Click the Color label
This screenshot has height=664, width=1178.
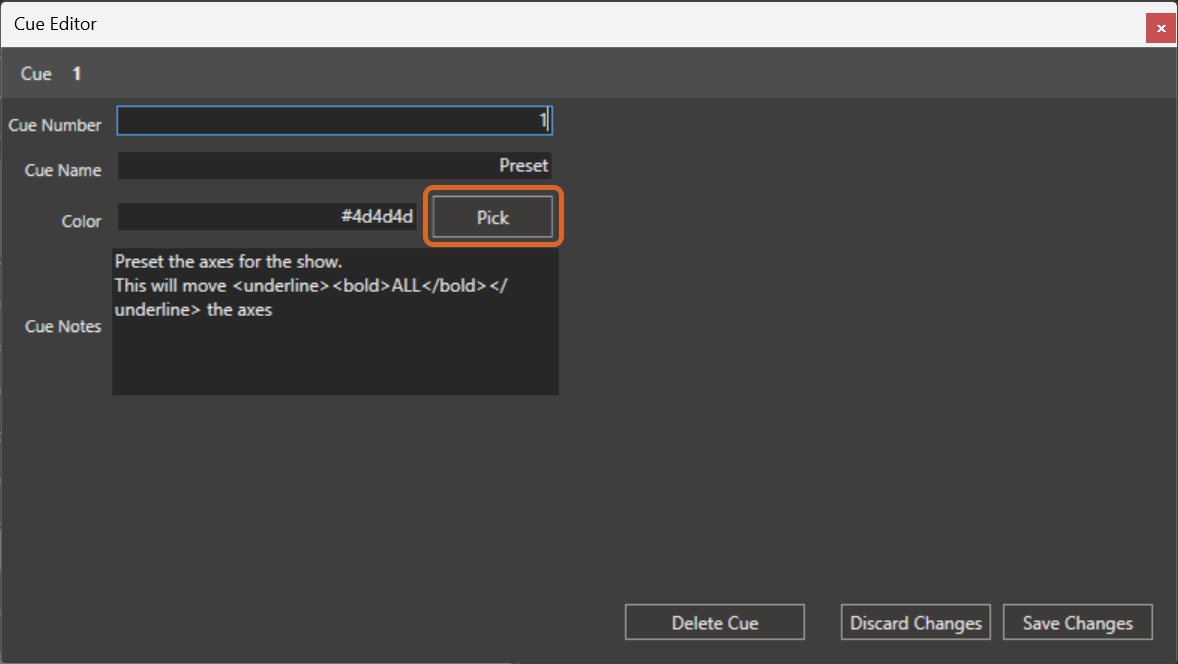[x=81, y=222]
